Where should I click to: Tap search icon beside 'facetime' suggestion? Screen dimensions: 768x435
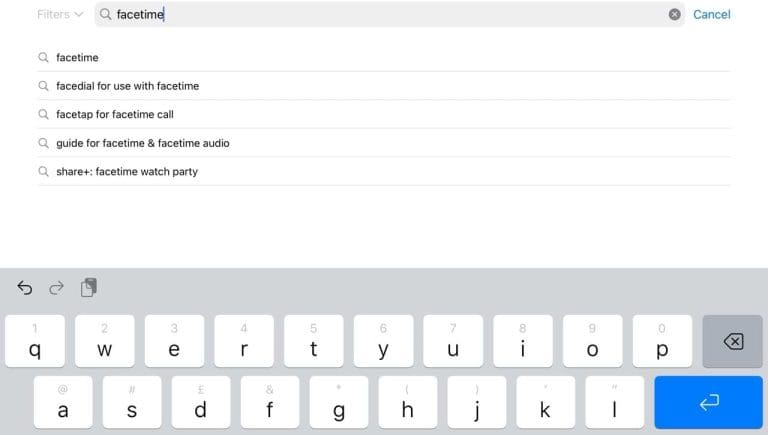(x=43, y=58)
